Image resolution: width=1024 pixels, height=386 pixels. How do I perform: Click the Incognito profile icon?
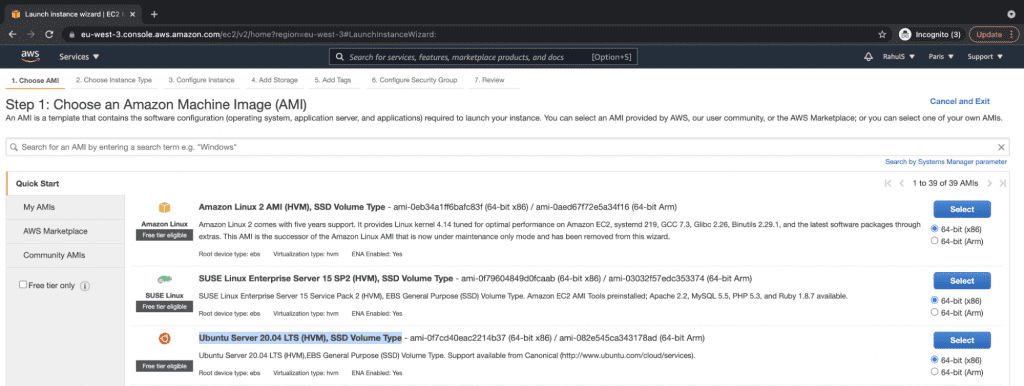(905, 34)
